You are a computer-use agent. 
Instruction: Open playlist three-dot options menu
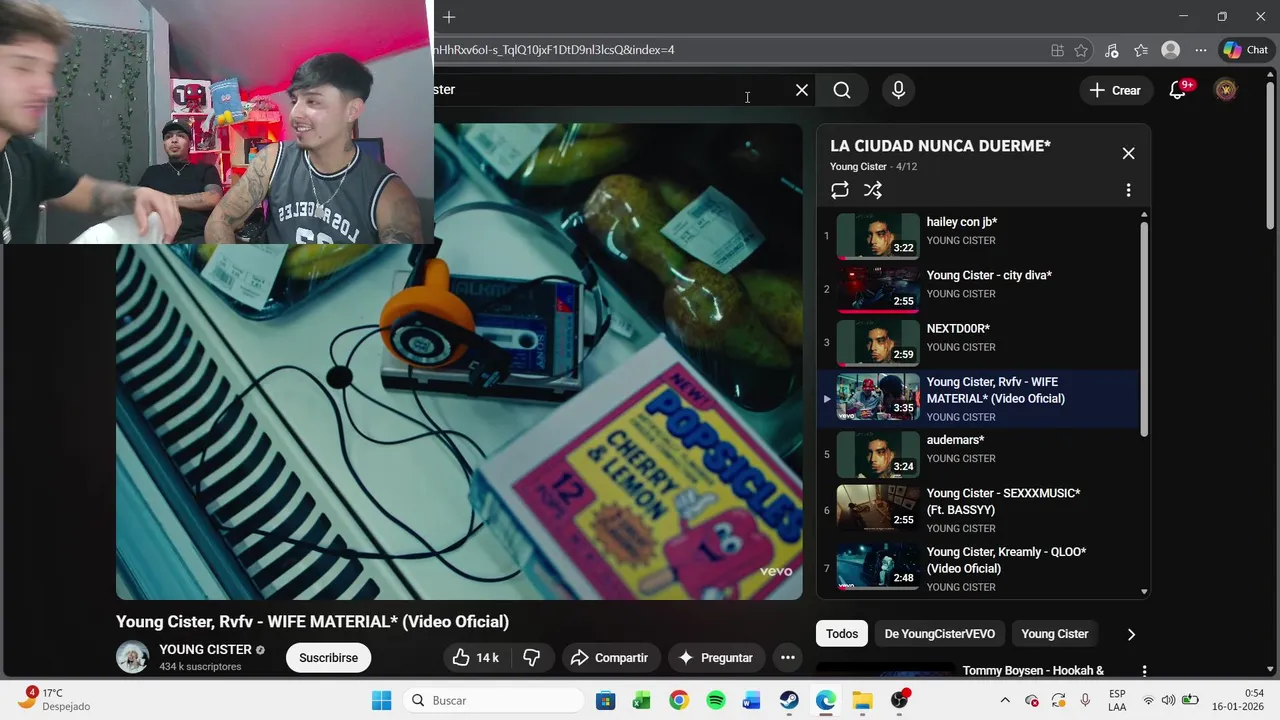[1128, 190]
